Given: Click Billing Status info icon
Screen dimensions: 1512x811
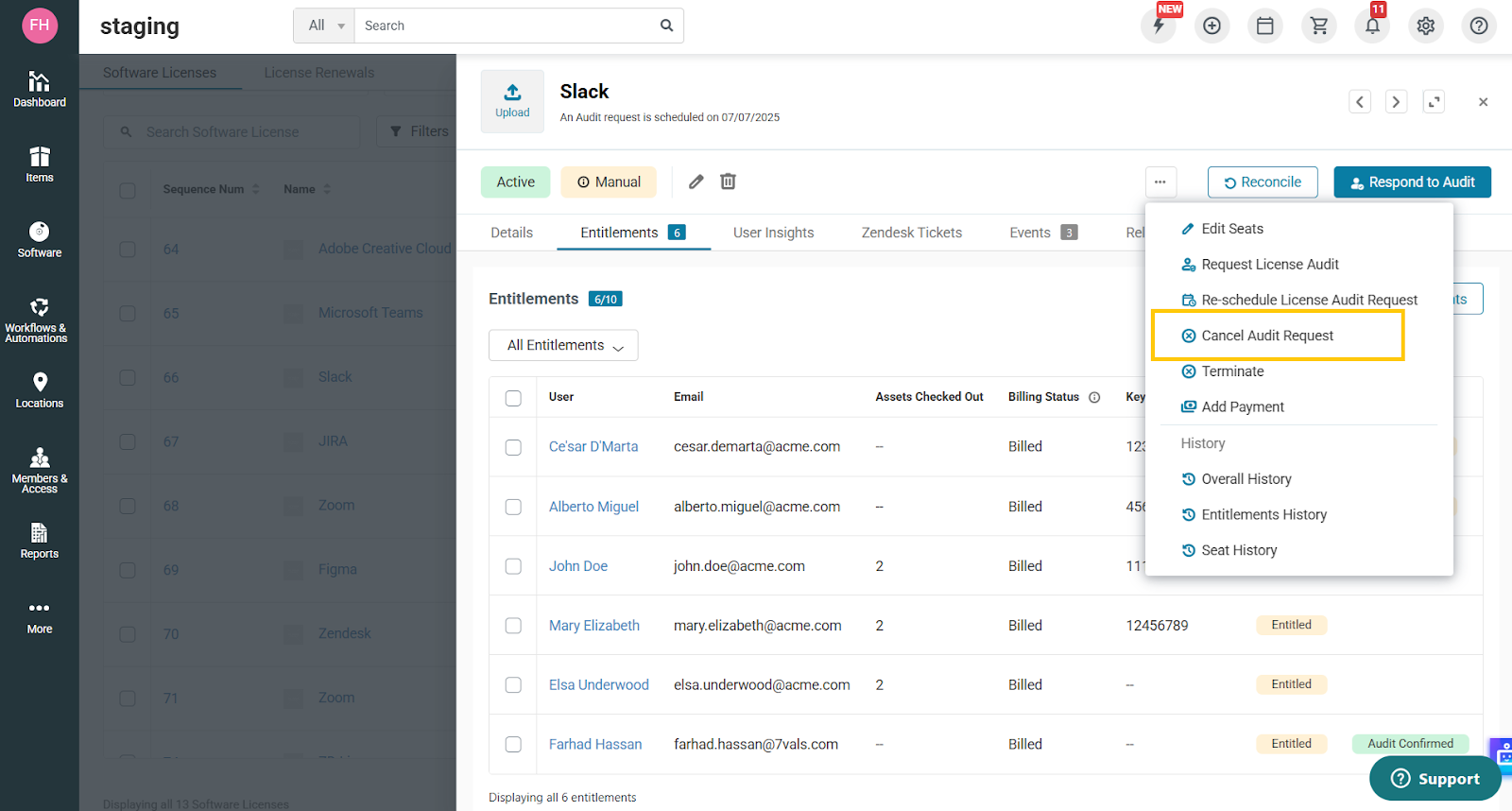Looking at the screenshot, I should (1094, 397).
